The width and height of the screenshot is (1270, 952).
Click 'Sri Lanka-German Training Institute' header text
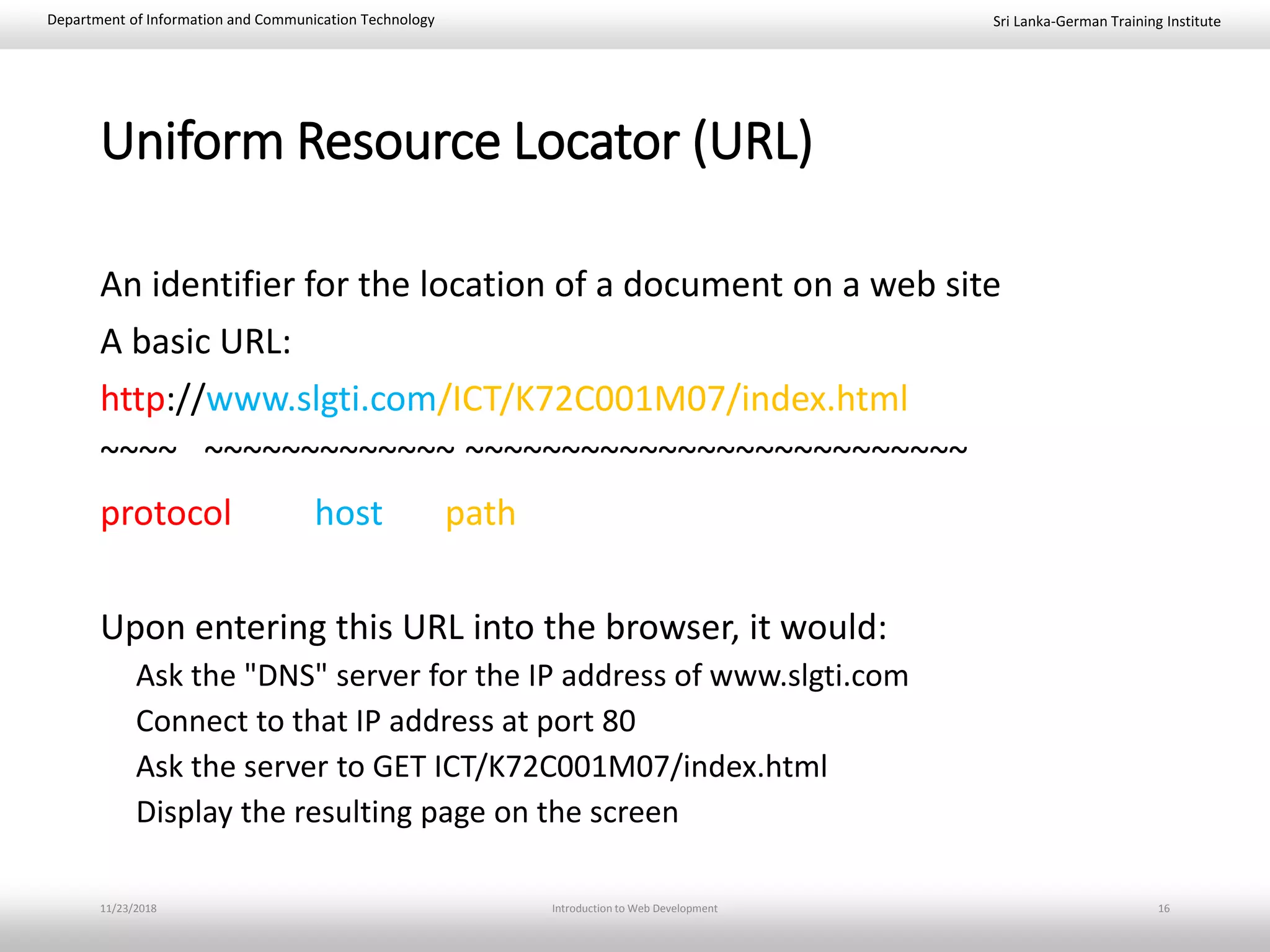1107,22
